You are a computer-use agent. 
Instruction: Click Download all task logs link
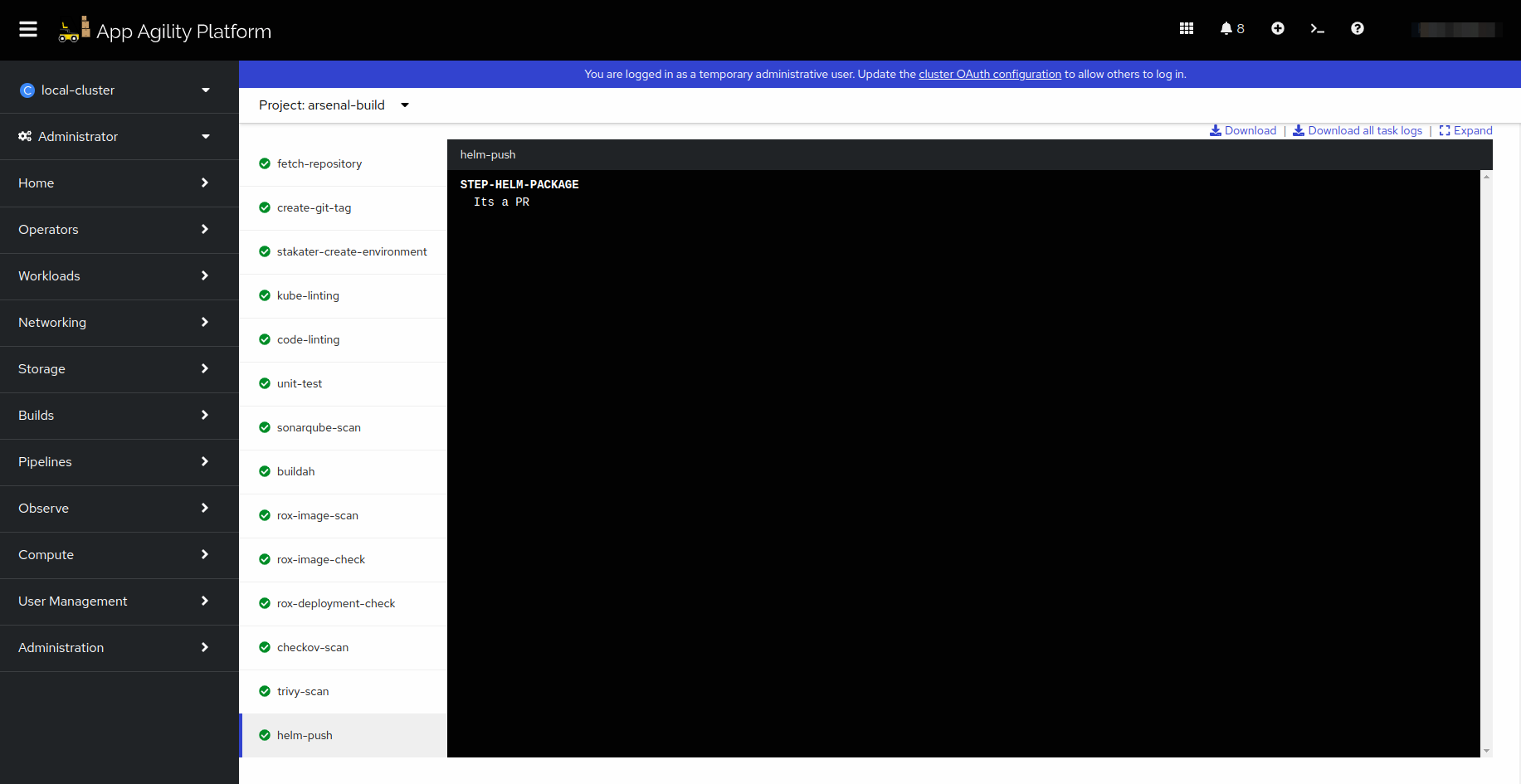point(1358,131)
